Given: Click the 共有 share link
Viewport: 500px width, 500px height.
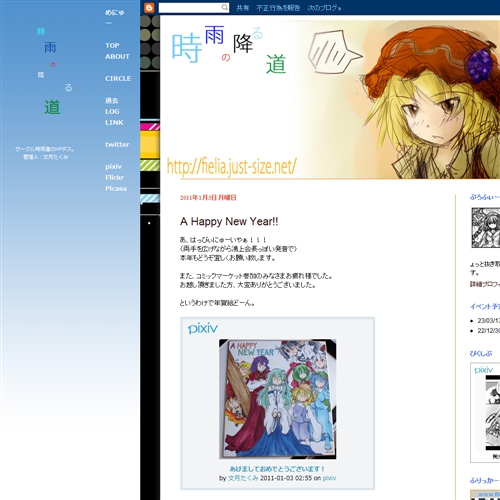Looking at the screenshot, I should [x=243, y=8].
